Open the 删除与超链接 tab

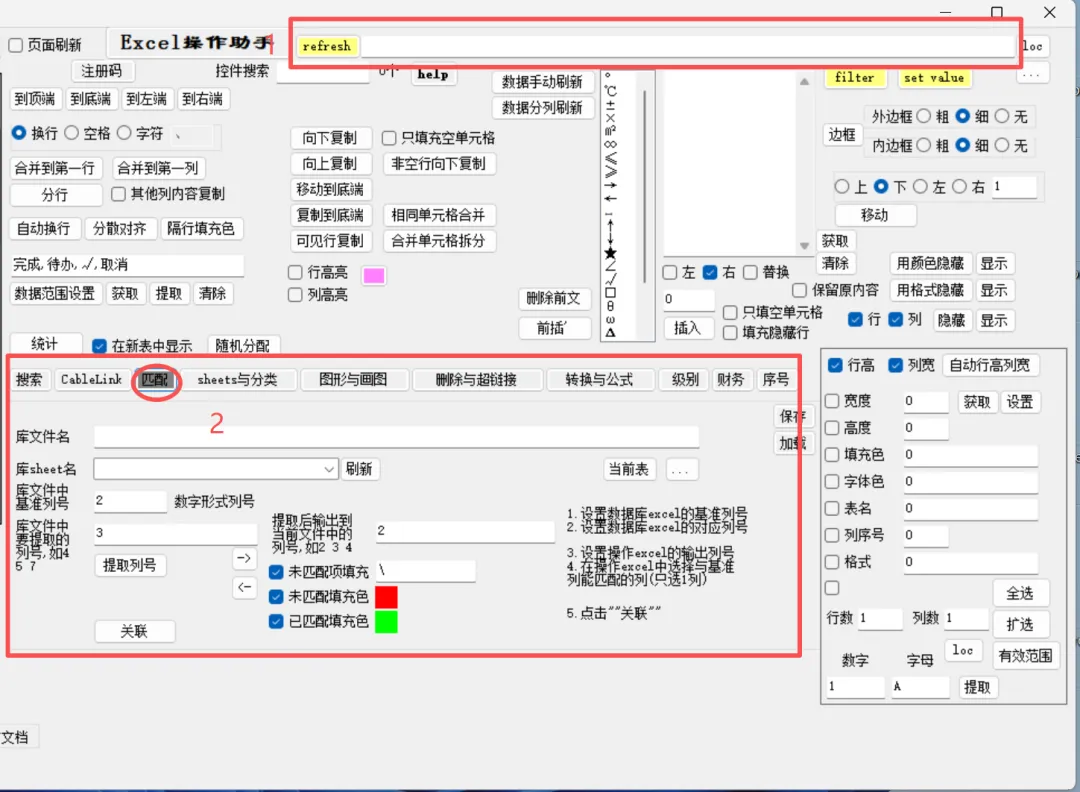pos(477,379)
